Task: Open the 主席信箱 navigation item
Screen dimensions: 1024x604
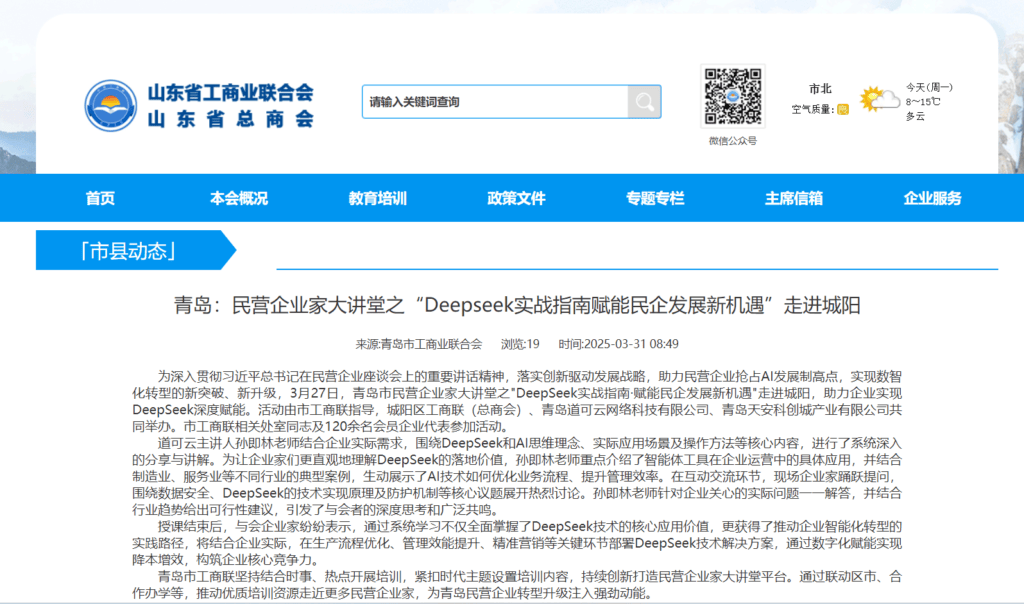Action: 793,199
